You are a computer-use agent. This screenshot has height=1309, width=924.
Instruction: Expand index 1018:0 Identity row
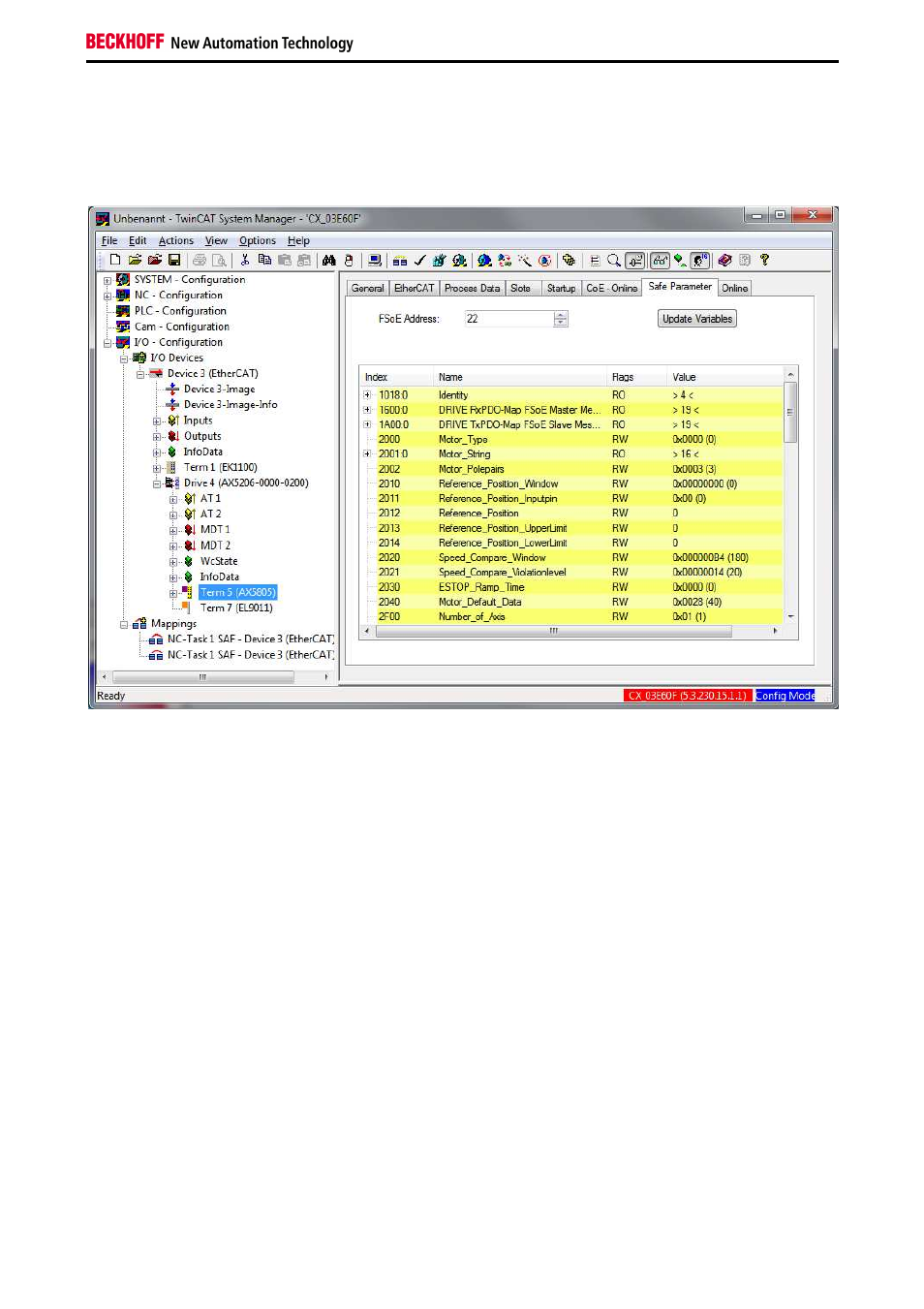[x=367, y=395]
